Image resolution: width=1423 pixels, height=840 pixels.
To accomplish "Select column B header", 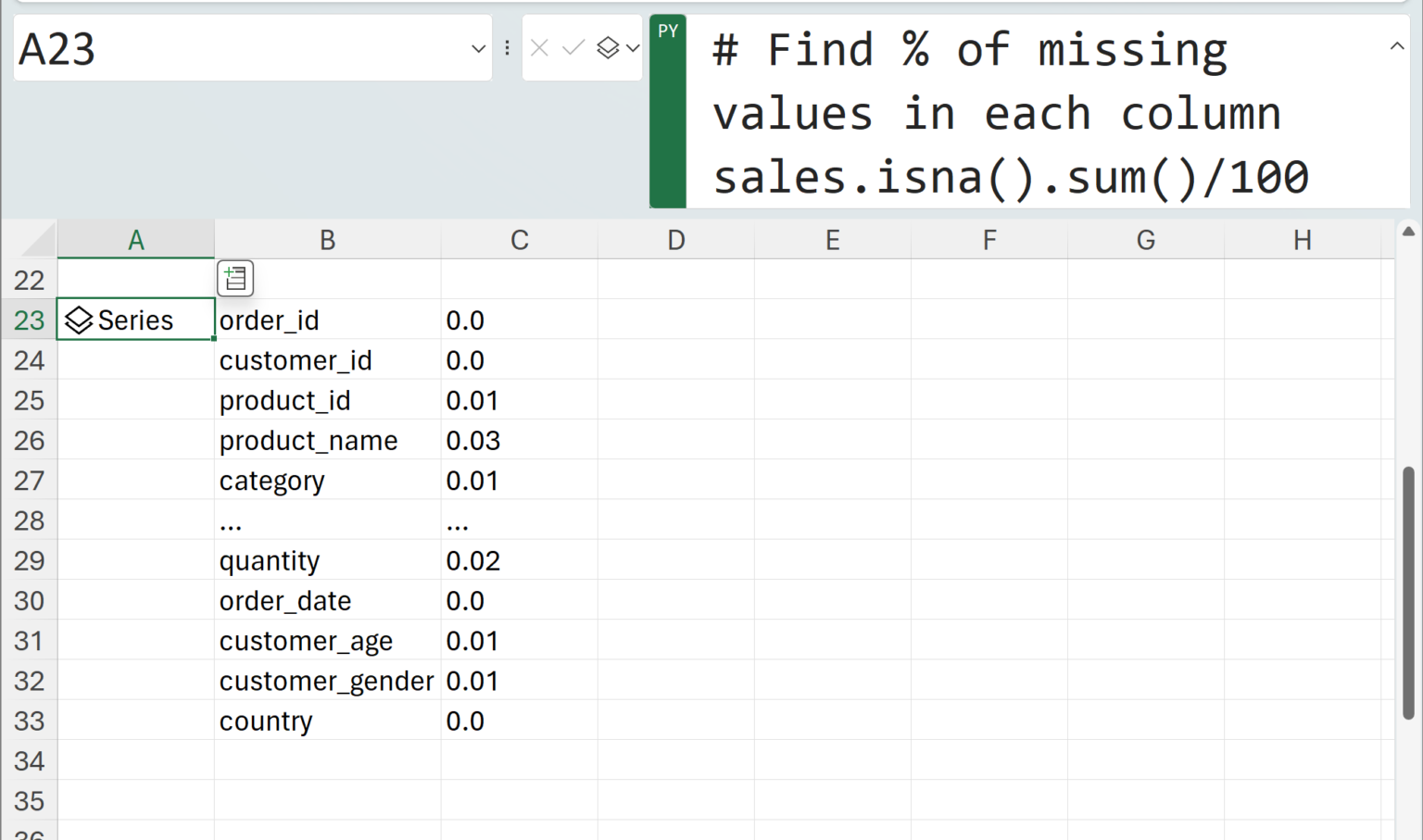I will pos(327,241).
